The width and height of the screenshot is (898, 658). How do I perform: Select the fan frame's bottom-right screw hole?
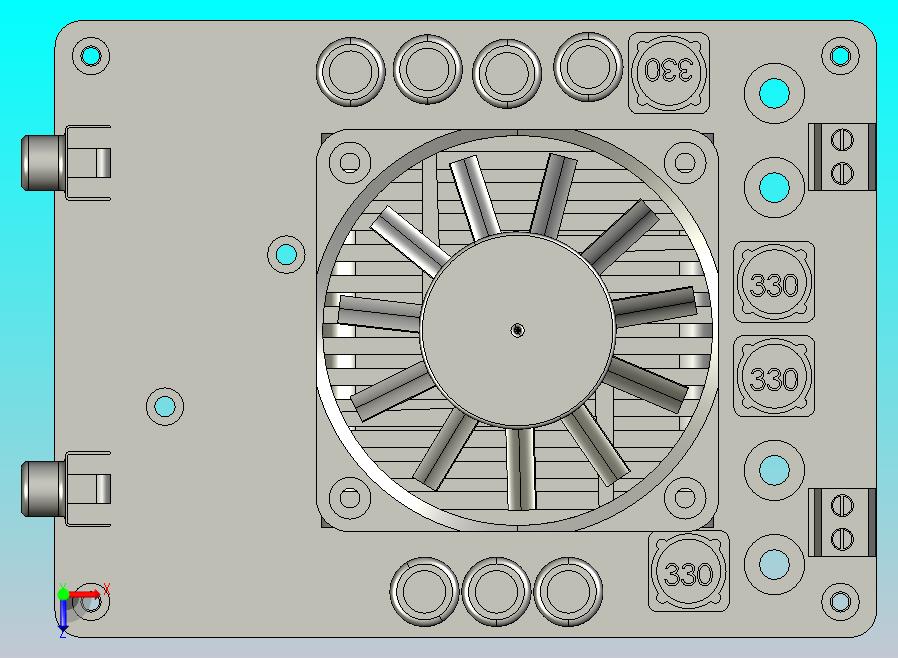tap(685, 498)
